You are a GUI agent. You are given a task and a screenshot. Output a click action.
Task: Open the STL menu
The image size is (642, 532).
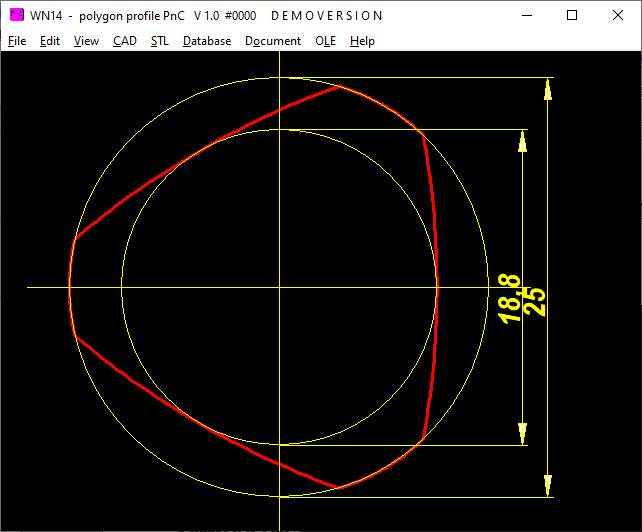coord(160,41)
